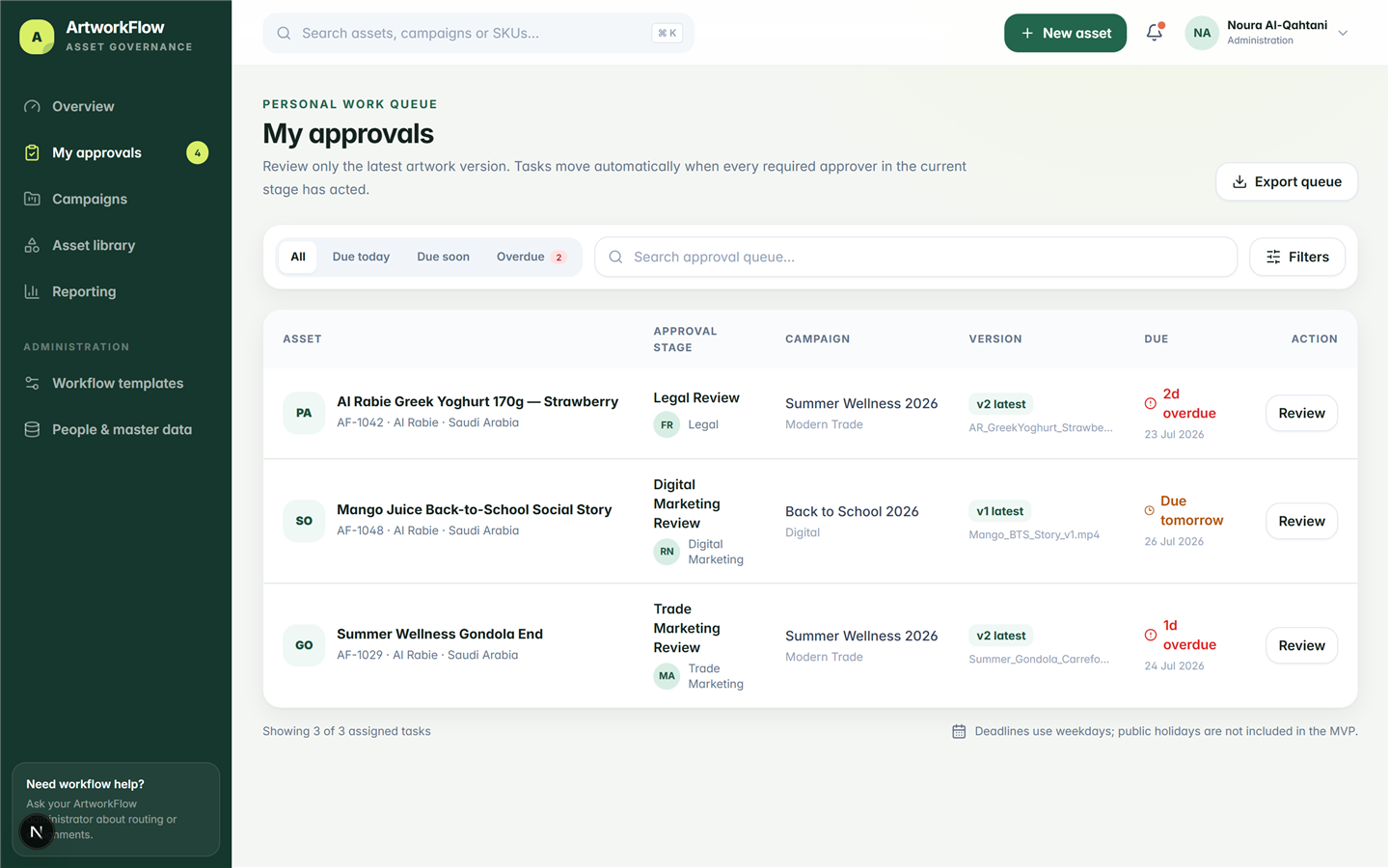
Task: Open People & master data
Action: pos(116,429)
